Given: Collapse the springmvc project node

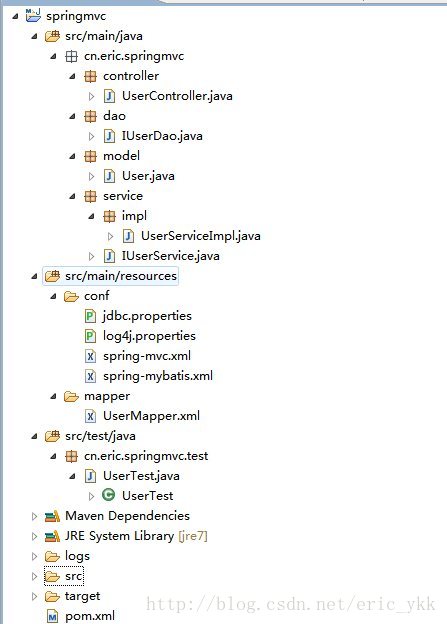Looking at the screenshot, I should (x=15, y=16).
